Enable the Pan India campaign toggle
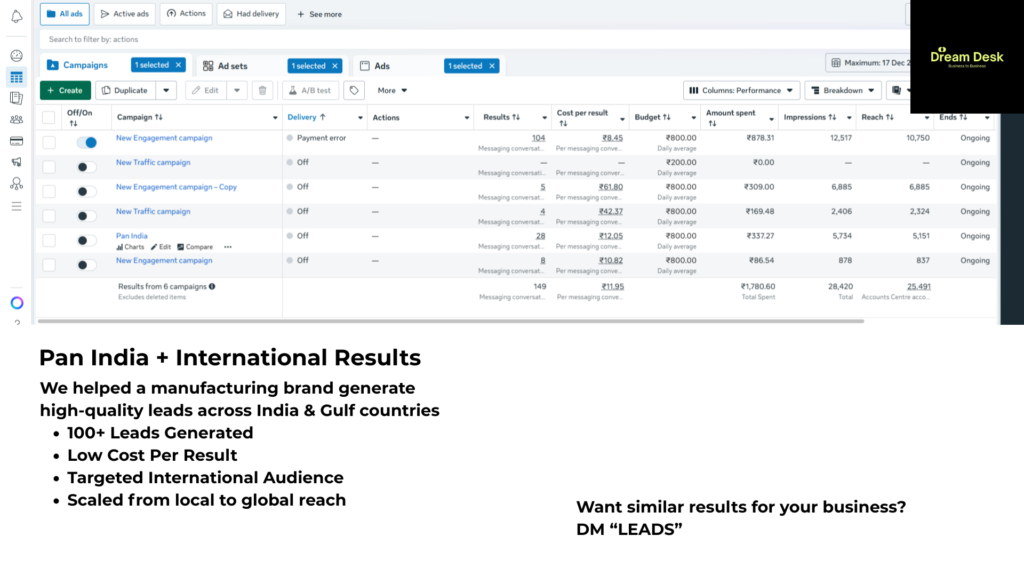 (87, 241)
